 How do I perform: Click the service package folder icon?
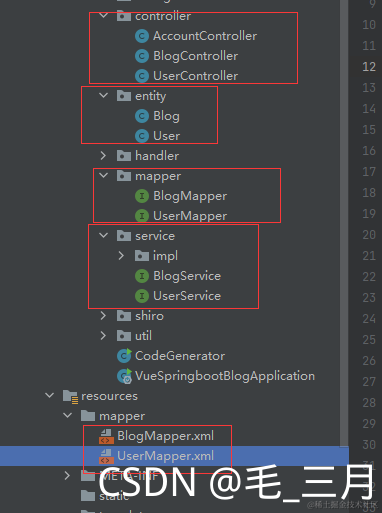click(x=124, y=236)
